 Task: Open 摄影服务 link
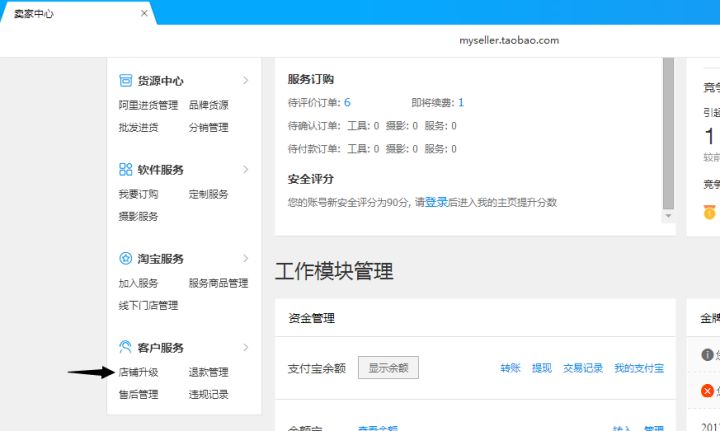pos(138,216)
